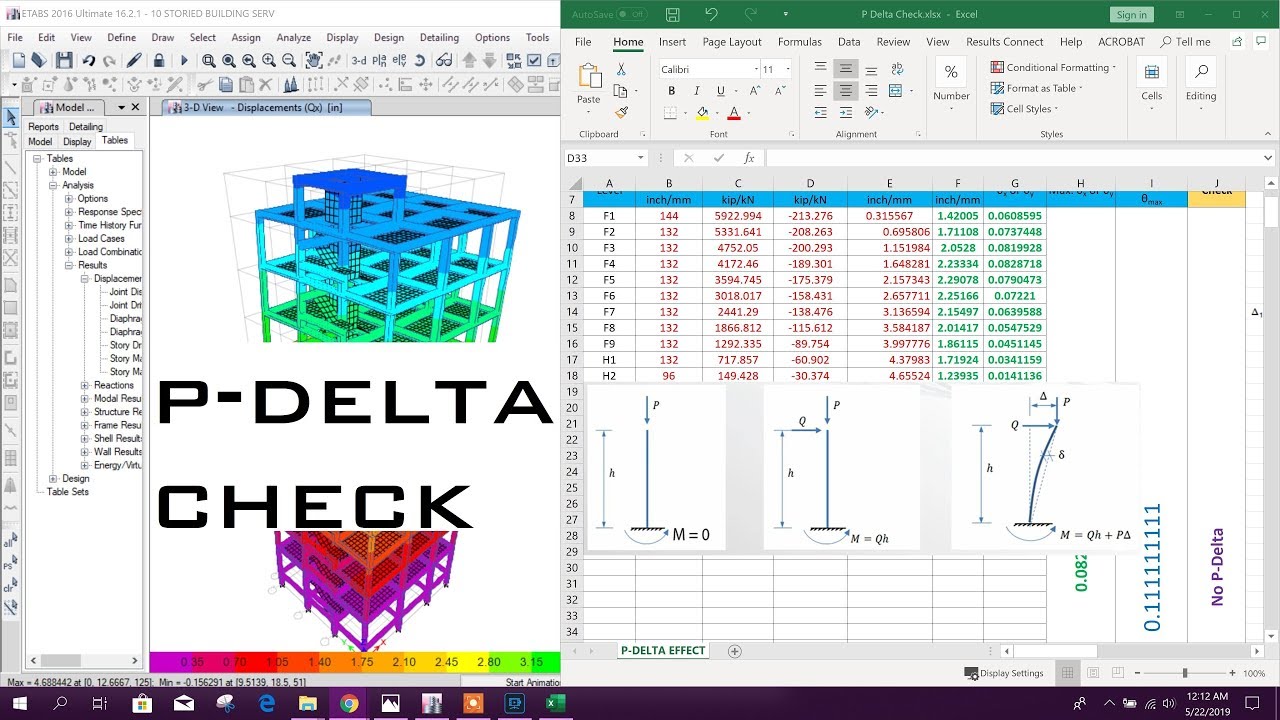Open the red Font Color swatch in Excel
The width and height of the screenshot is (1280, 720).
click(x=735, y=112)
